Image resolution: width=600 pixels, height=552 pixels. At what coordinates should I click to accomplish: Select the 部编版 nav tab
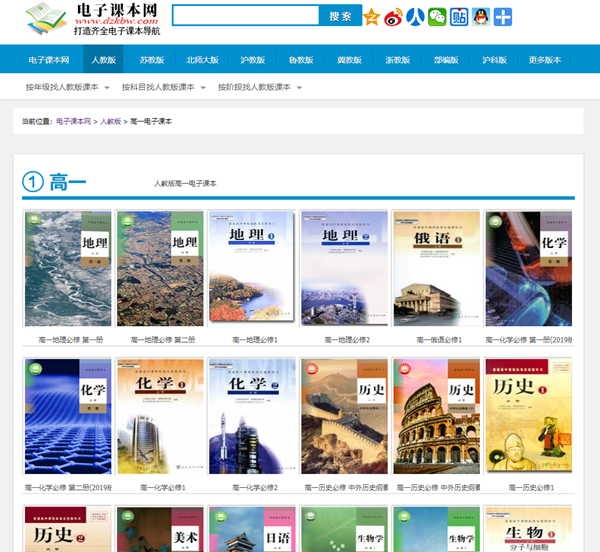[x=446, y=60]
